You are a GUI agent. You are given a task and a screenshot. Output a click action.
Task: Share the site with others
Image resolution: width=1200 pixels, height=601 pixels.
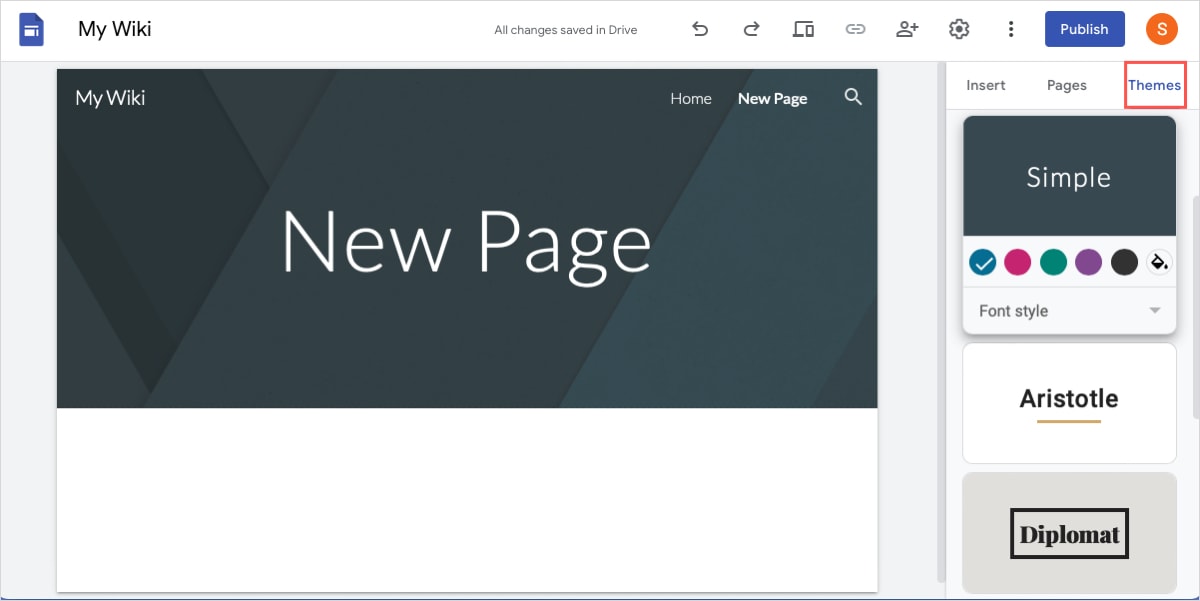coord(907,29)
